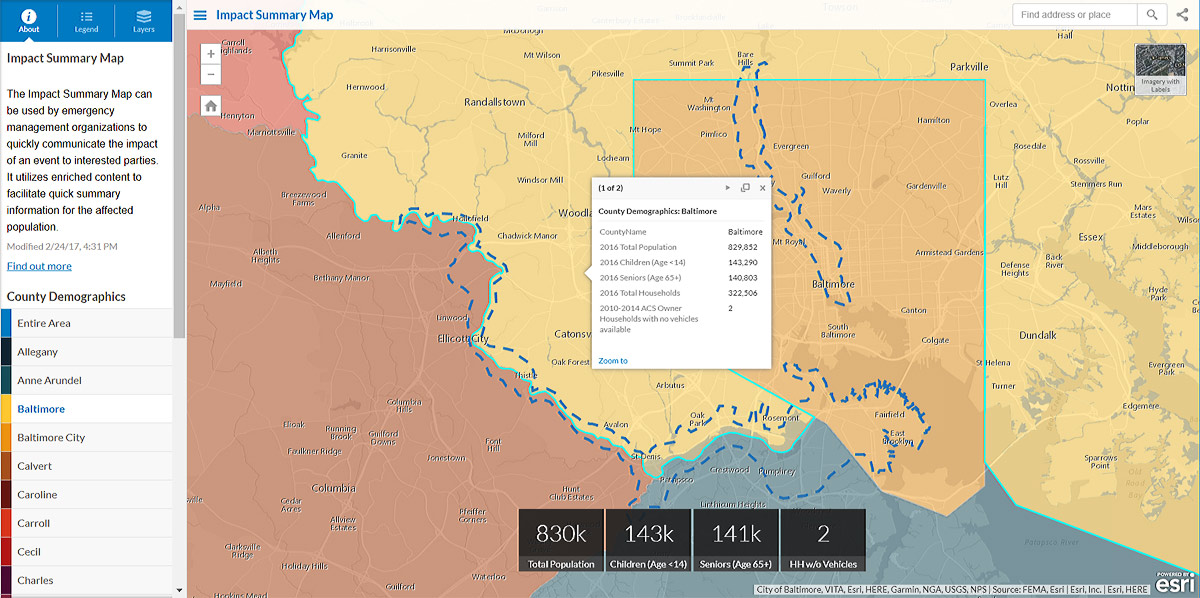Close the Baltimore demographics popup

[x=762, y=188]
